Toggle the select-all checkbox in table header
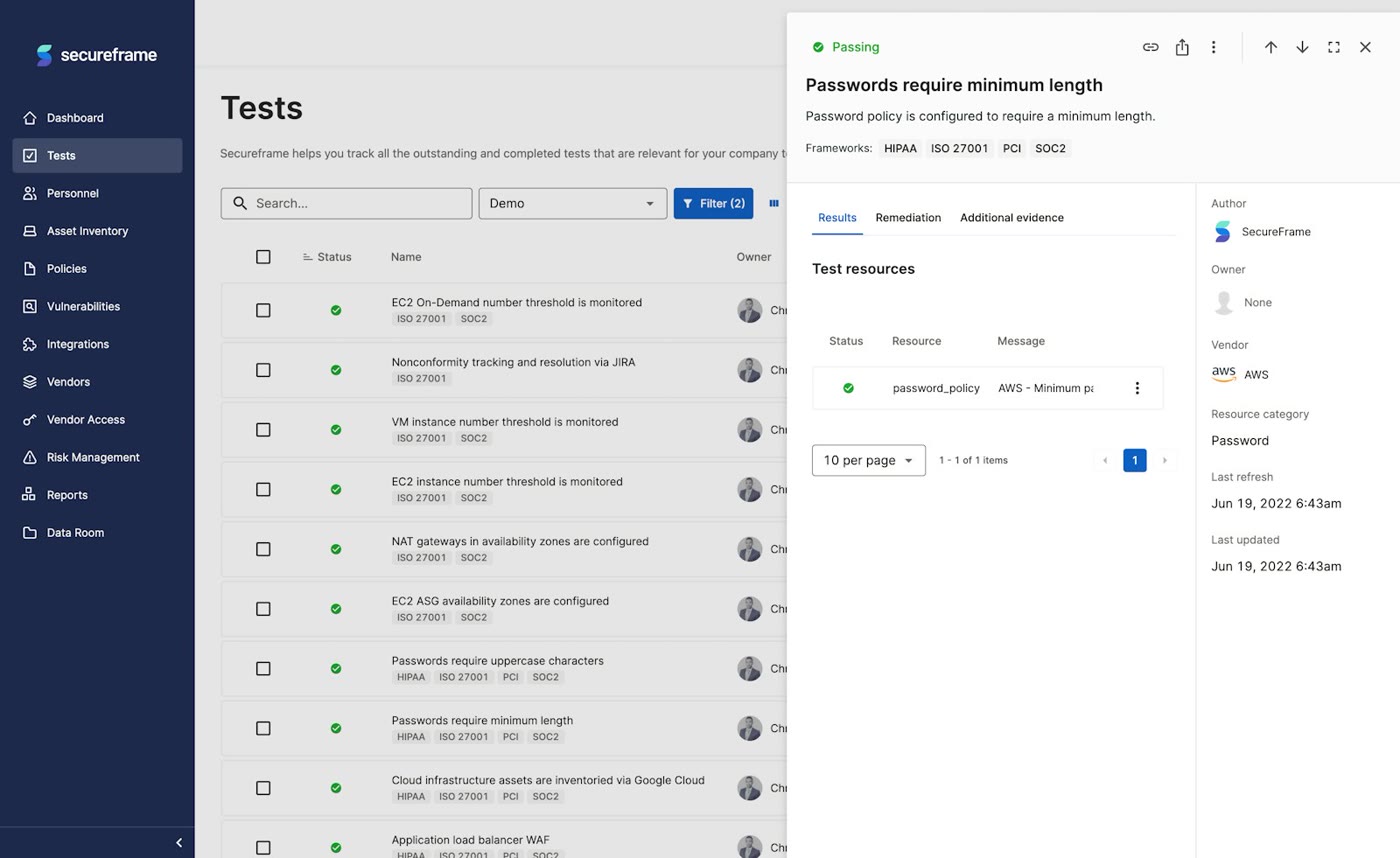The height and width of the screenshot is (858, 1400). tap(263, 257)
